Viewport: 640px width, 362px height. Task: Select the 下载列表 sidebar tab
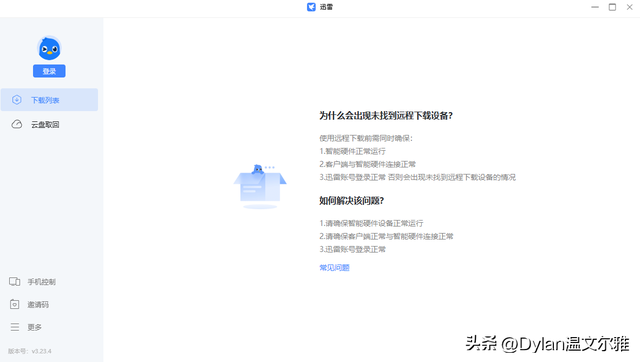tap(49, 100)
